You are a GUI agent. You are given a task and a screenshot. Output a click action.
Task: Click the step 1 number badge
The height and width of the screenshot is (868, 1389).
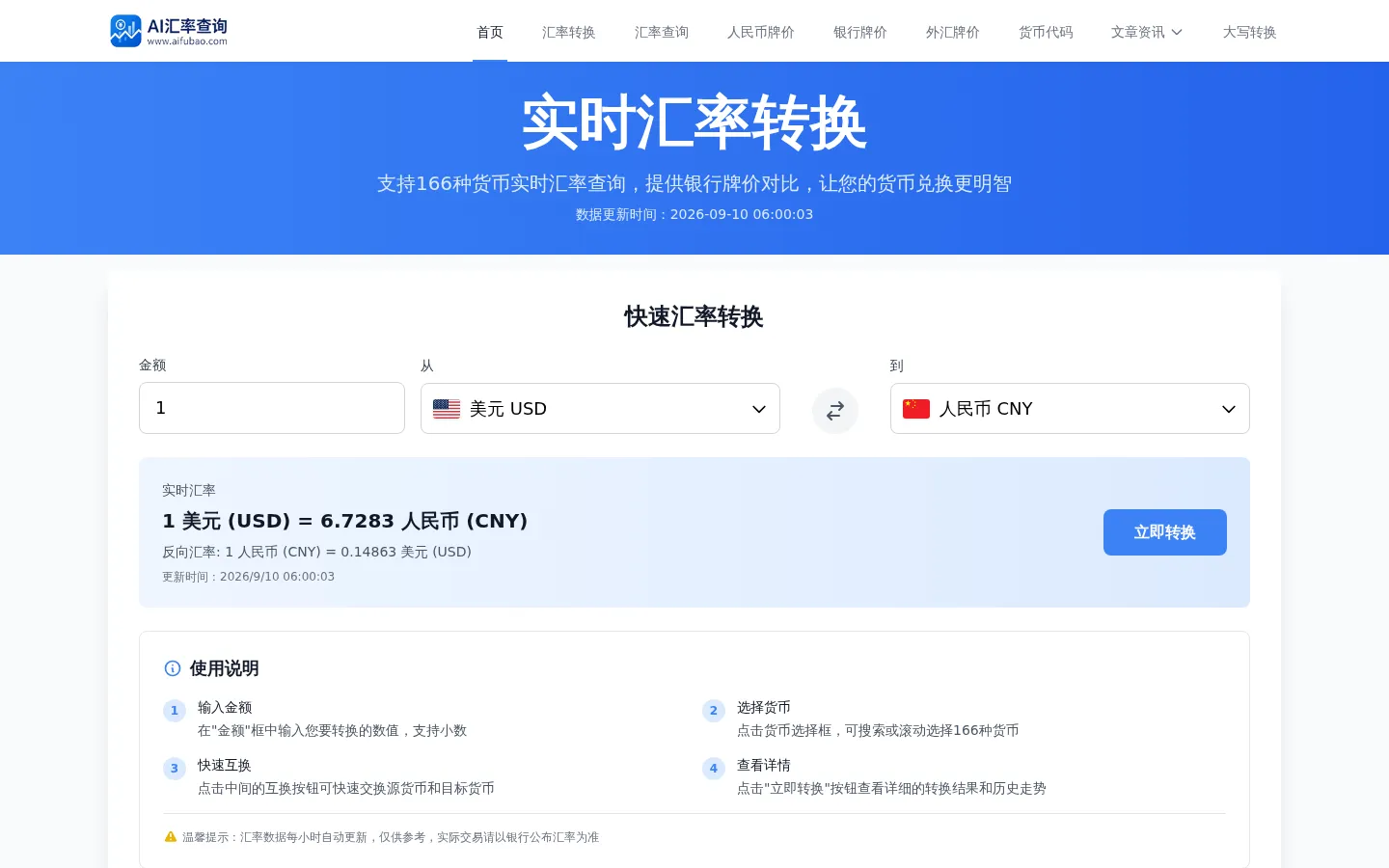pos(175,711)
